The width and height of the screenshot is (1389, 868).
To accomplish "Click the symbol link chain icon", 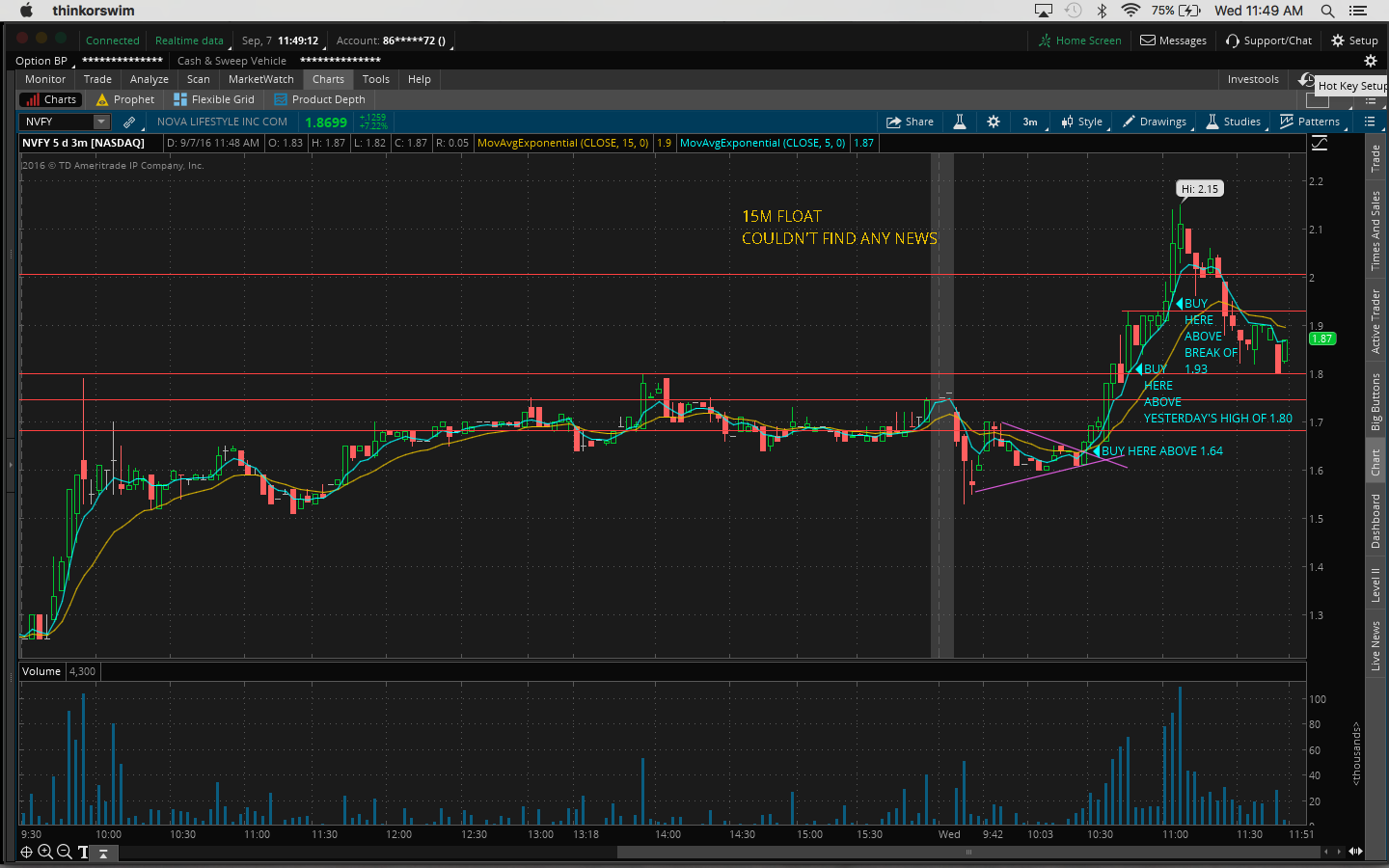I will tap(129, 122).
